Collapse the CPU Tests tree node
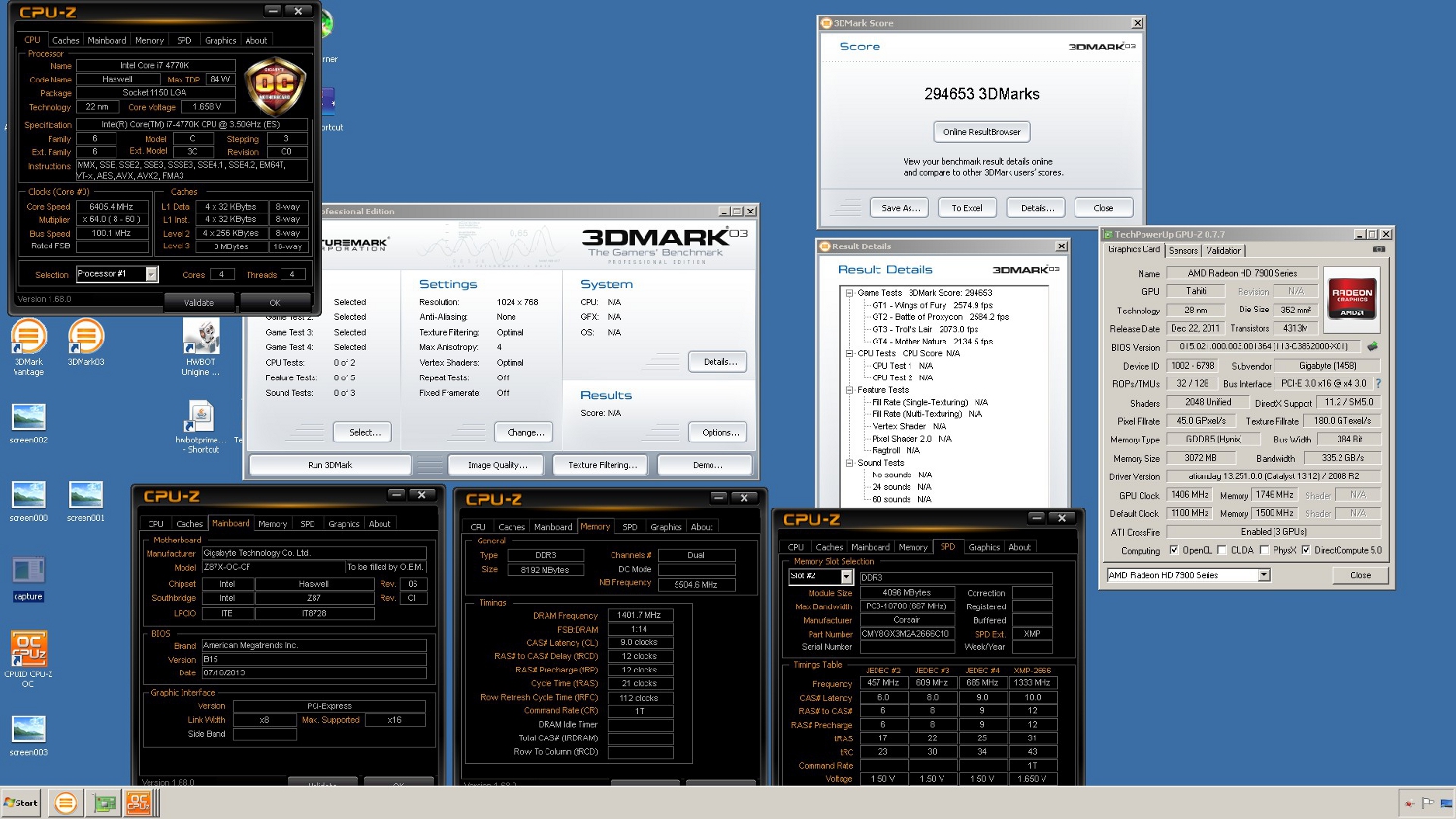 coord(849,353)
